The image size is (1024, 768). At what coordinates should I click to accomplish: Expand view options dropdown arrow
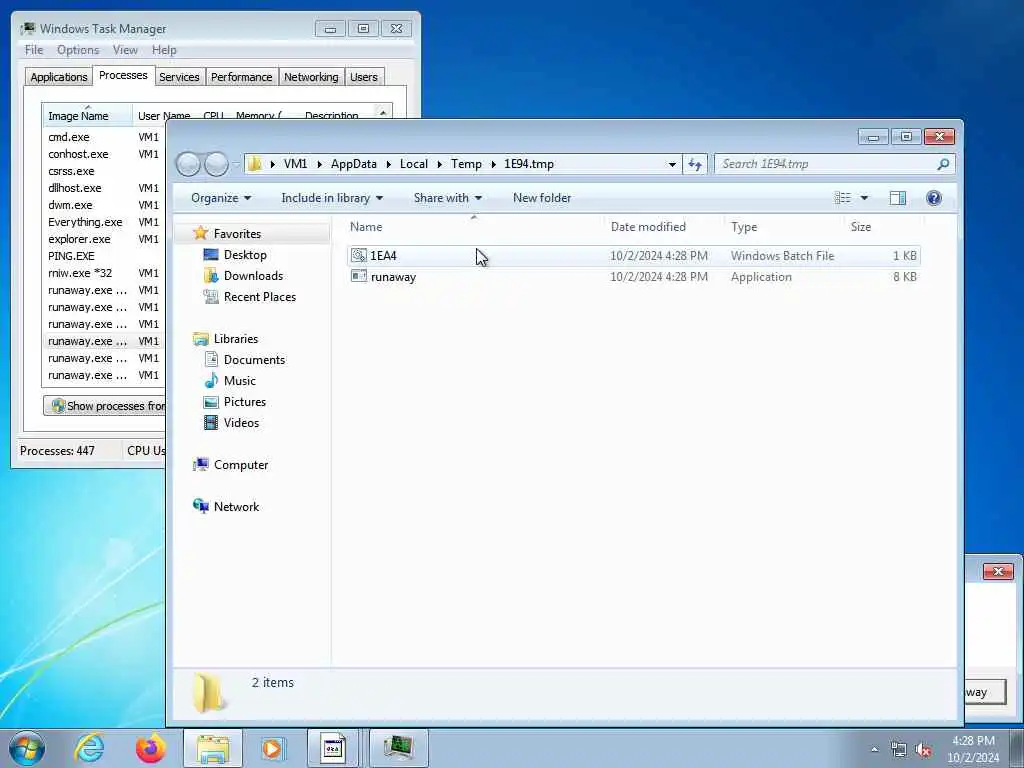tap(864, 198)
